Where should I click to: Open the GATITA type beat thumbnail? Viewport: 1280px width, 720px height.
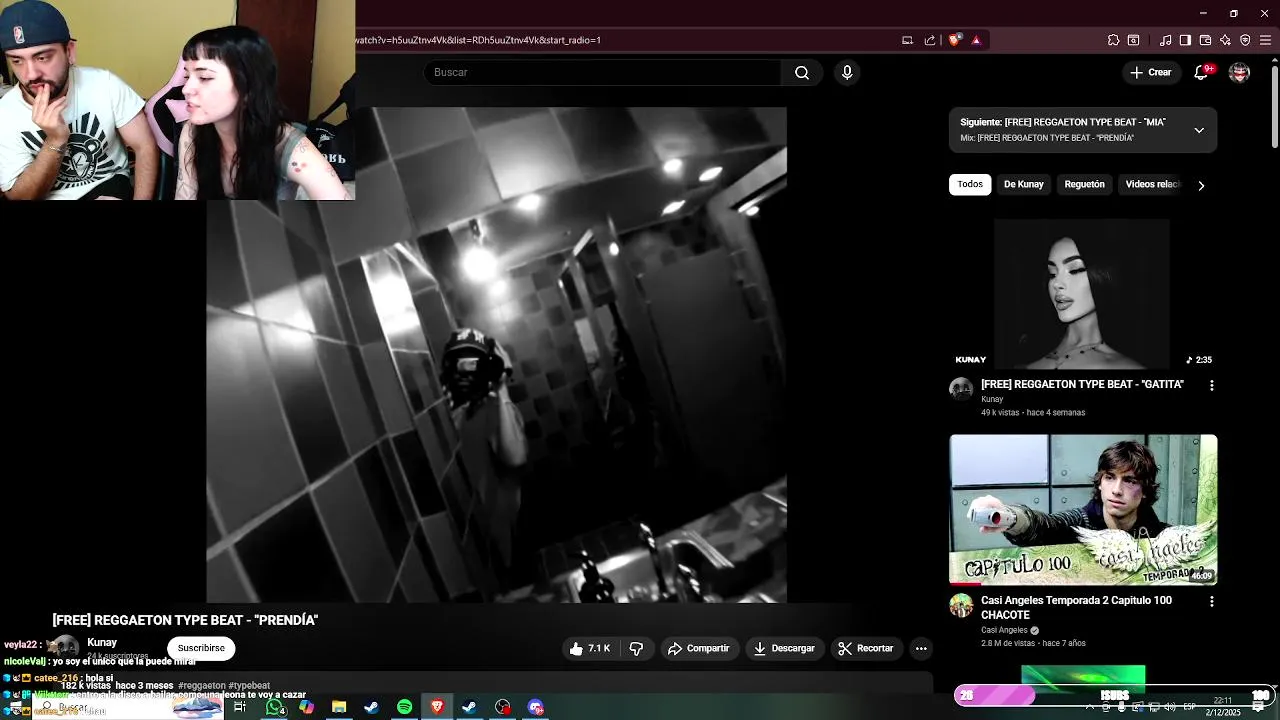pos(1083,294)
